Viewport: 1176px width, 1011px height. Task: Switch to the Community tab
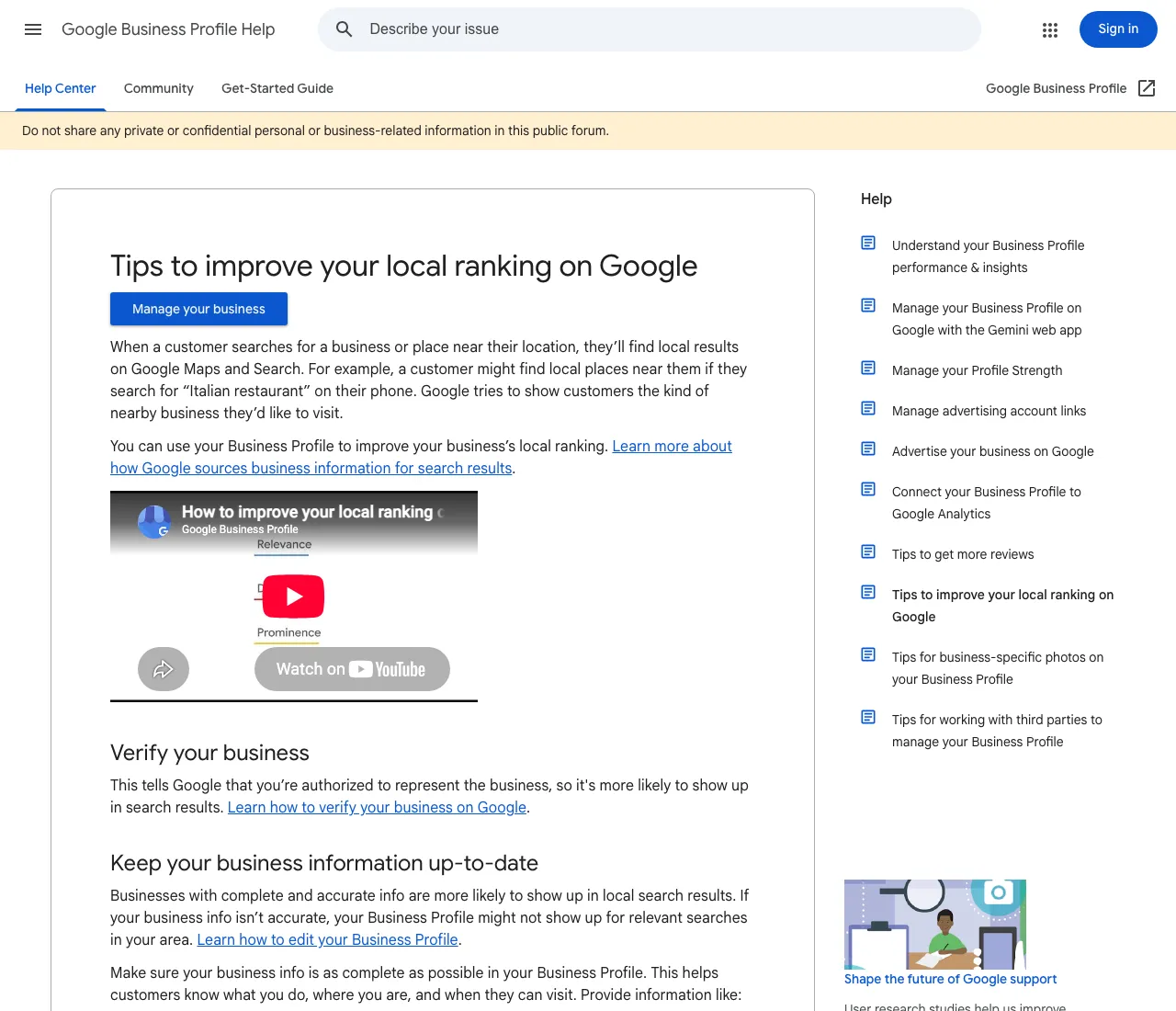(159, 88)
